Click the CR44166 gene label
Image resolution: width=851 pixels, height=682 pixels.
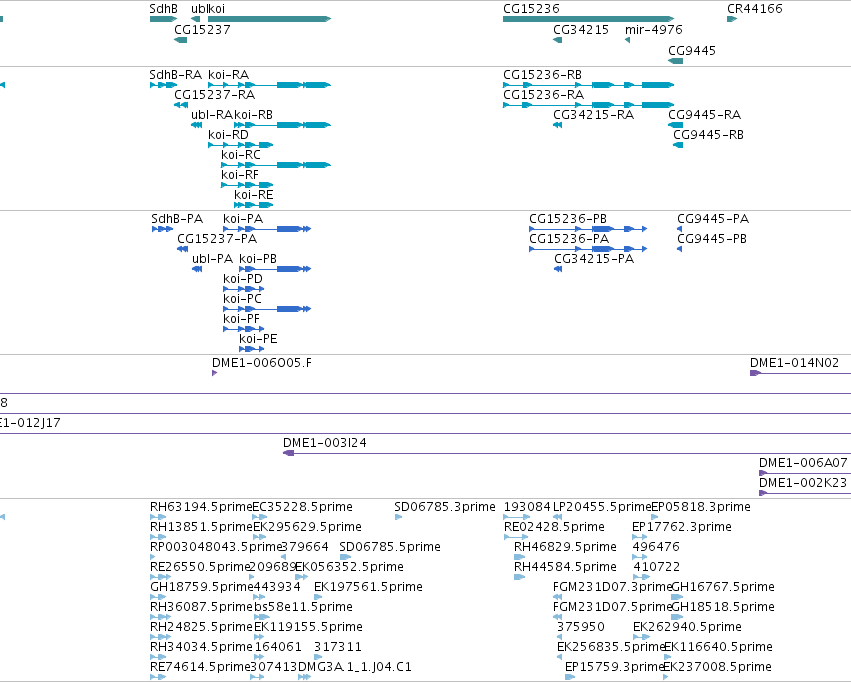pos(754,9)
